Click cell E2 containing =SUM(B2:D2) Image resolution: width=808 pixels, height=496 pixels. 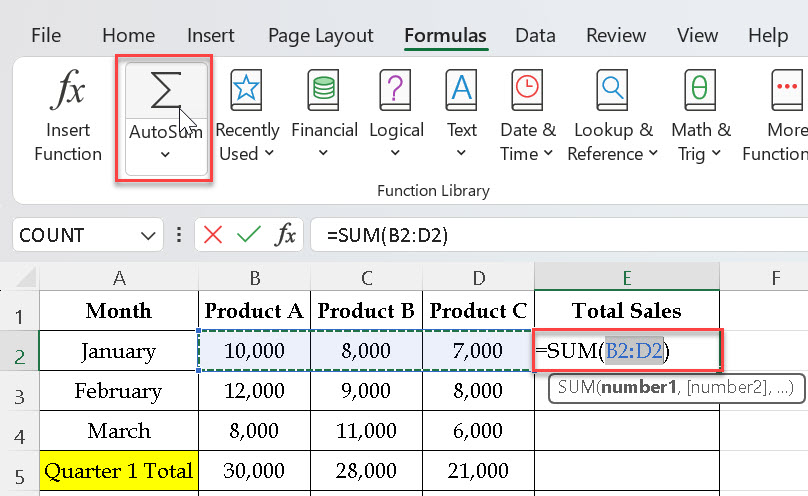627,351
